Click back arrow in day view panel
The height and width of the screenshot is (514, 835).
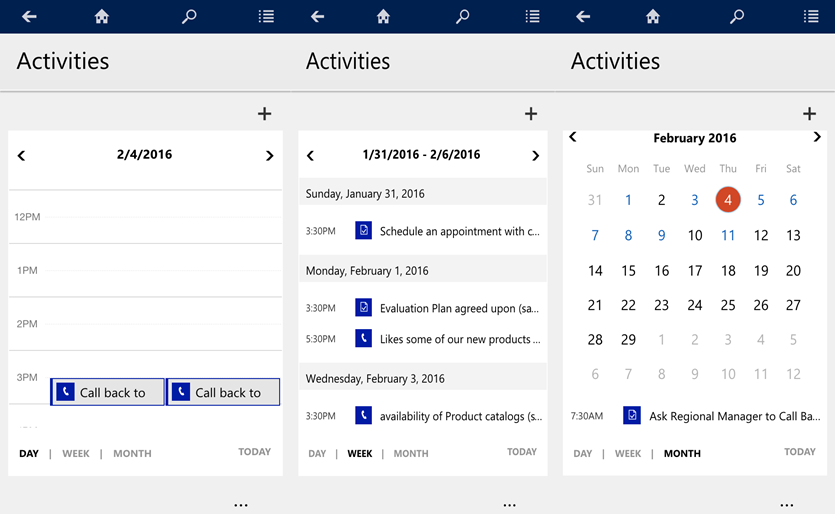(x=29, y=16)
